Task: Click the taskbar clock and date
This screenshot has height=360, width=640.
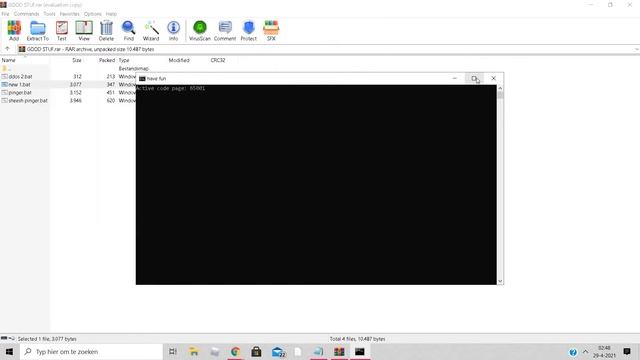Action: [x=604, y=352]
